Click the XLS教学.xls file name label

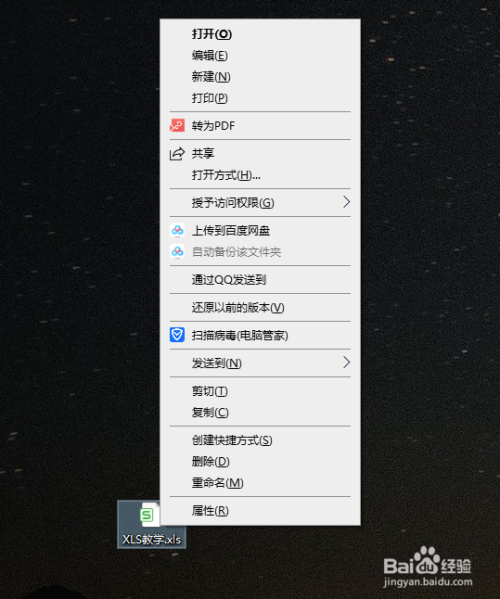click(152, 539)
